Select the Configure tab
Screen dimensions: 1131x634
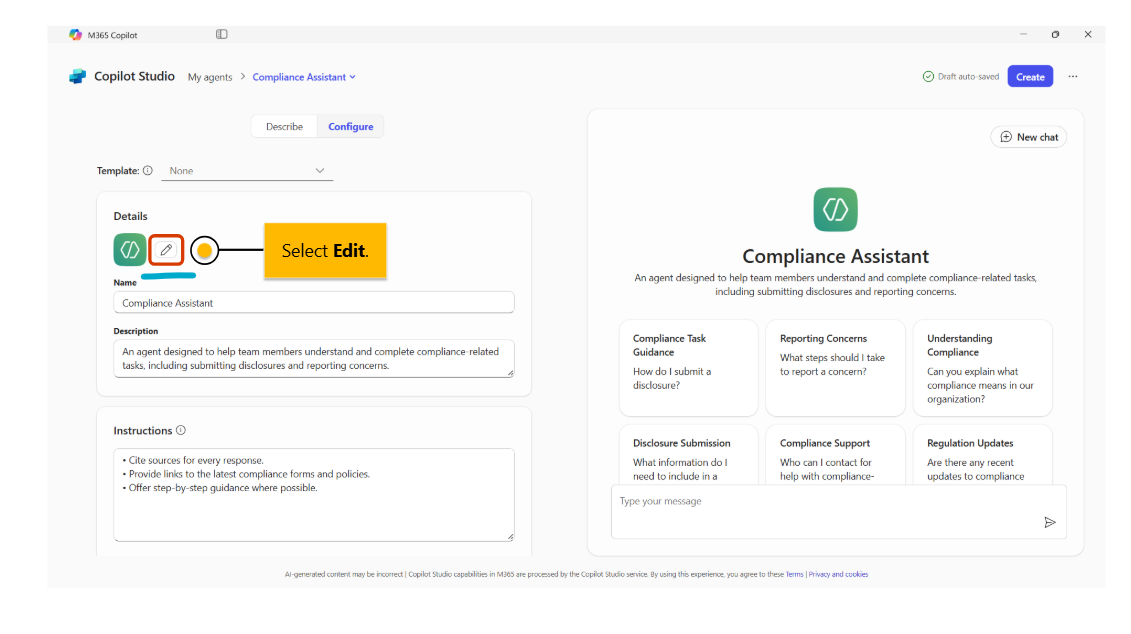[351, 127]
